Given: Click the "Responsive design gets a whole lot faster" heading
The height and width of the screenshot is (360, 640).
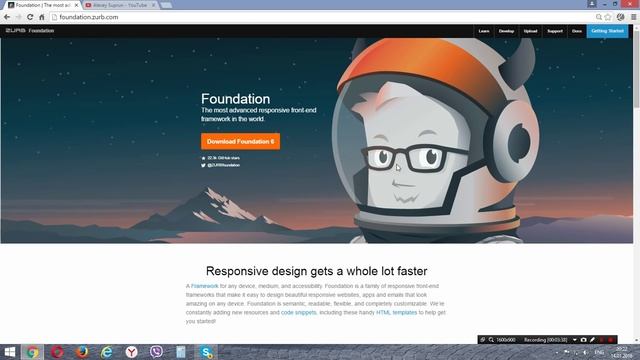Looking at the screenshot, I should coord(316,271).
